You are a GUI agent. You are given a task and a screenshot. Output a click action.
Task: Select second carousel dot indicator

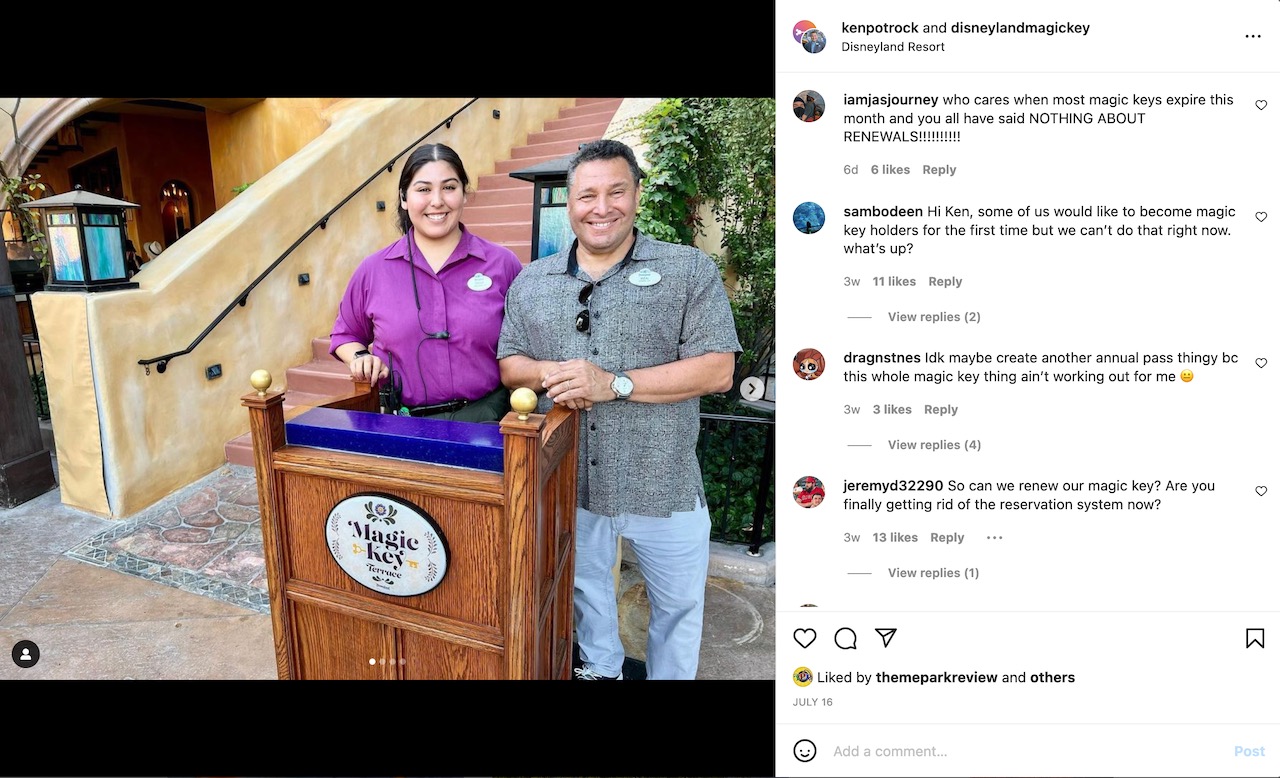[383, 661]
